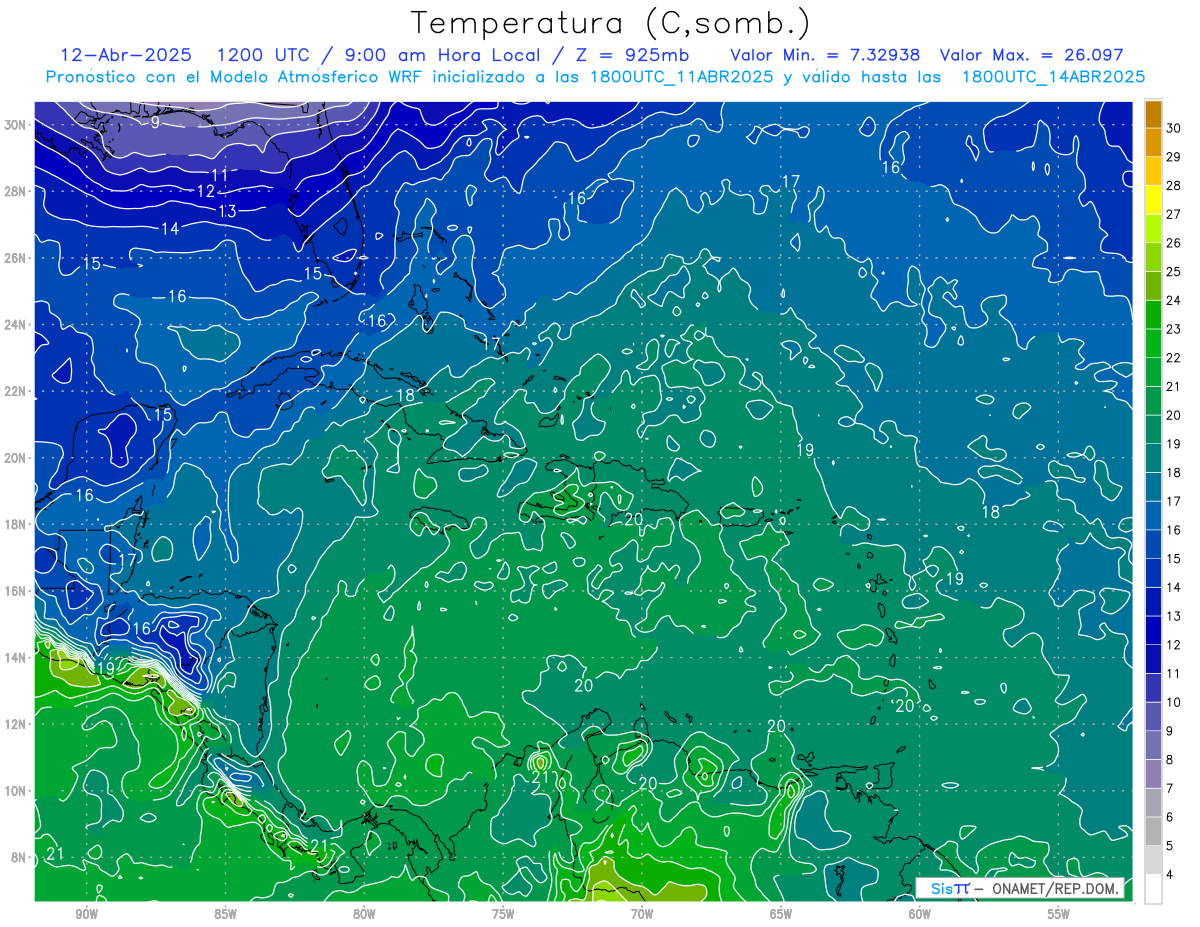Click initialization time "1800UTC_11ABR2025"
Screen dimensions: 1200x927
(x=681, y=77)
